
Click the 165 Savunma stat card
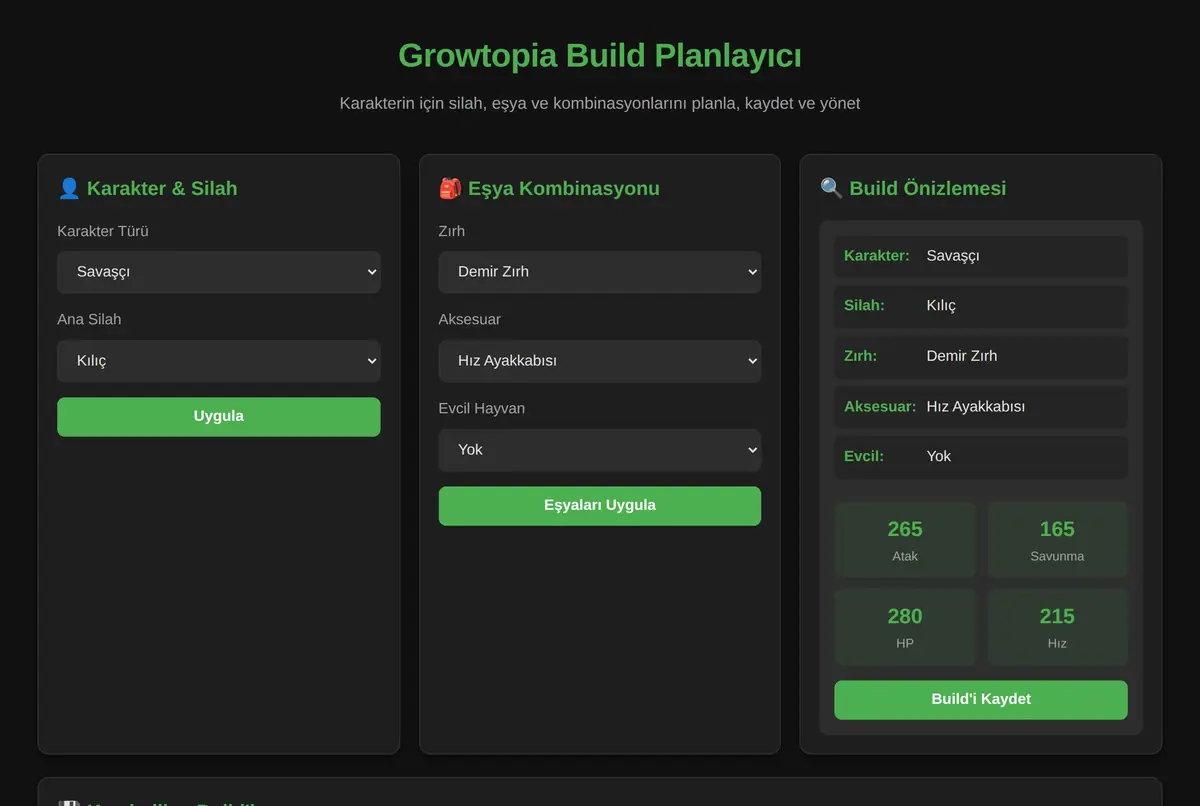coord(1057,540)
